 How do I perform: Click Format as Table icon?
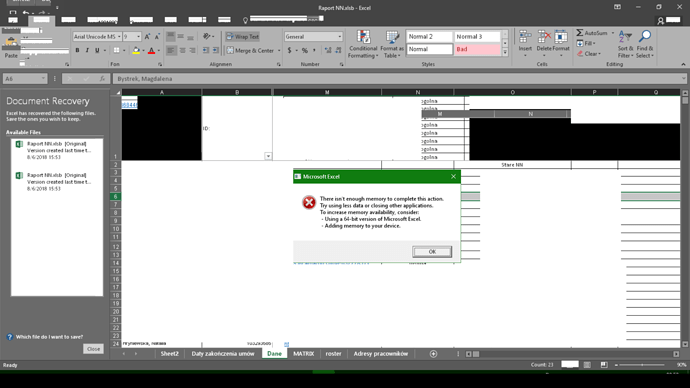pyautogui.click(x=392, y=44)
